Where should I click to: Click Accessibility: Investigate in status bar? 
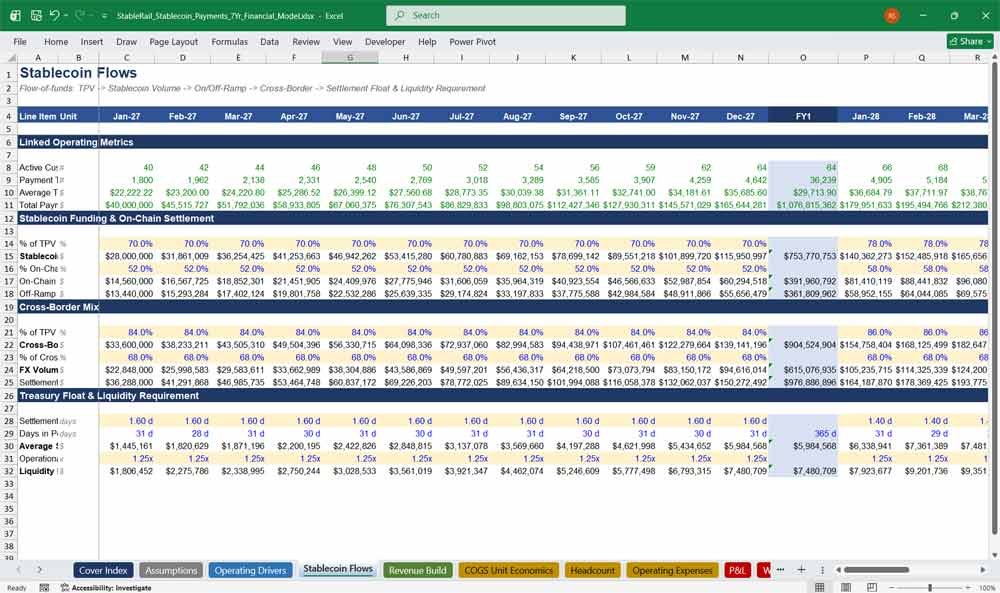pos(106,587)
